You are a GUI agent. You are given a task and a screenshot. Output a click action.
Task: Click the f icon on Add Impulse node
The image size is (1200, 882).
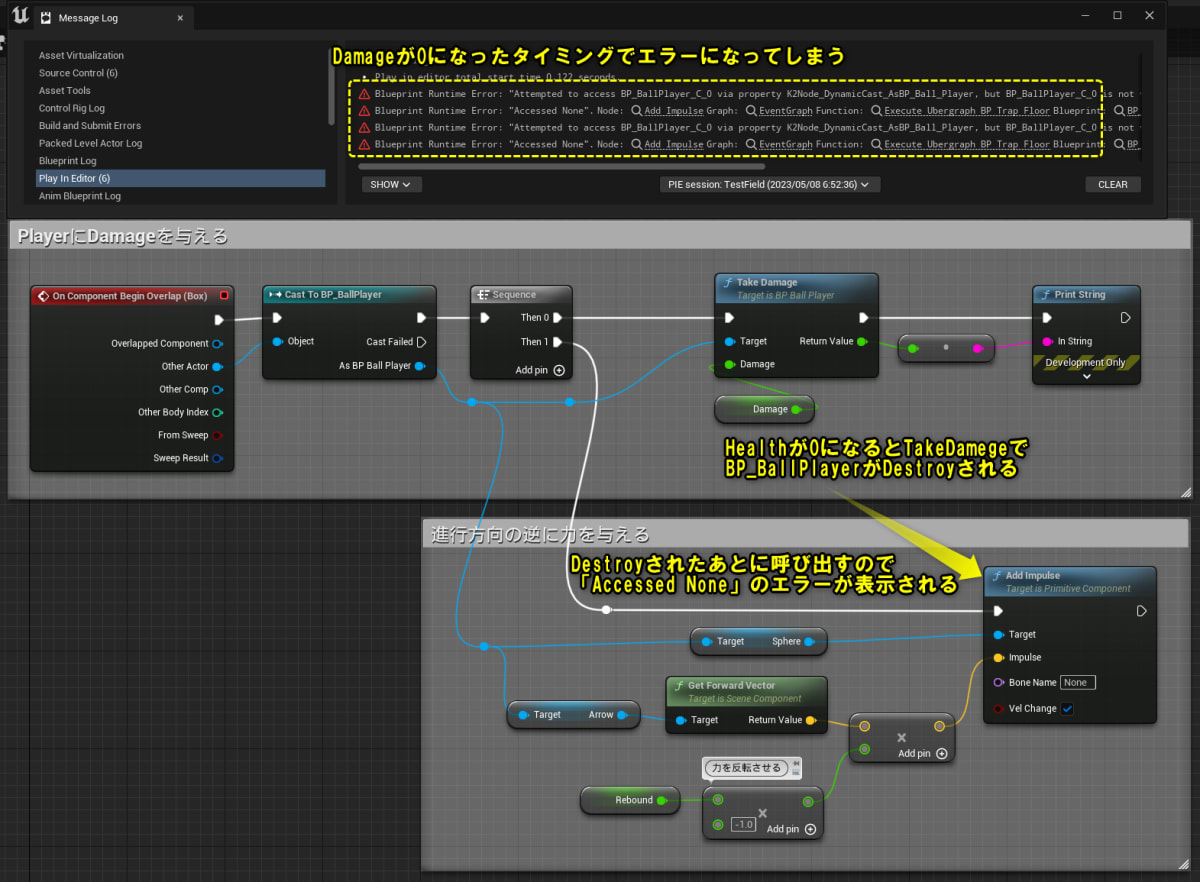coord(996,575)
